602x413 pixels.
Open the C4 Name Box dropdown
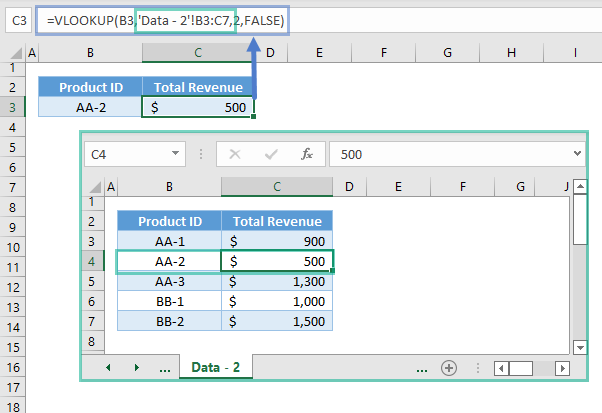point(176,155)
